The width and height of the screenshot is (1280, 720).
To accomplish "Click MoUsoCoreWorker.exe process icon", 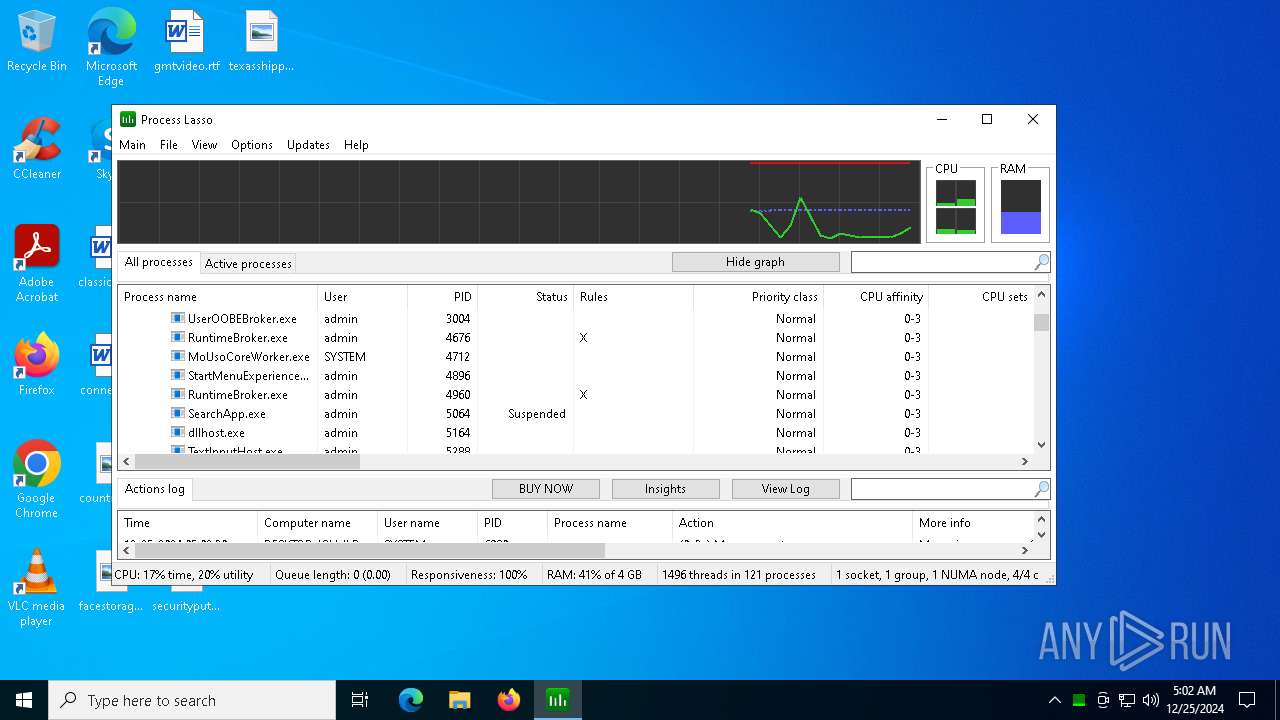I will 178,357.
